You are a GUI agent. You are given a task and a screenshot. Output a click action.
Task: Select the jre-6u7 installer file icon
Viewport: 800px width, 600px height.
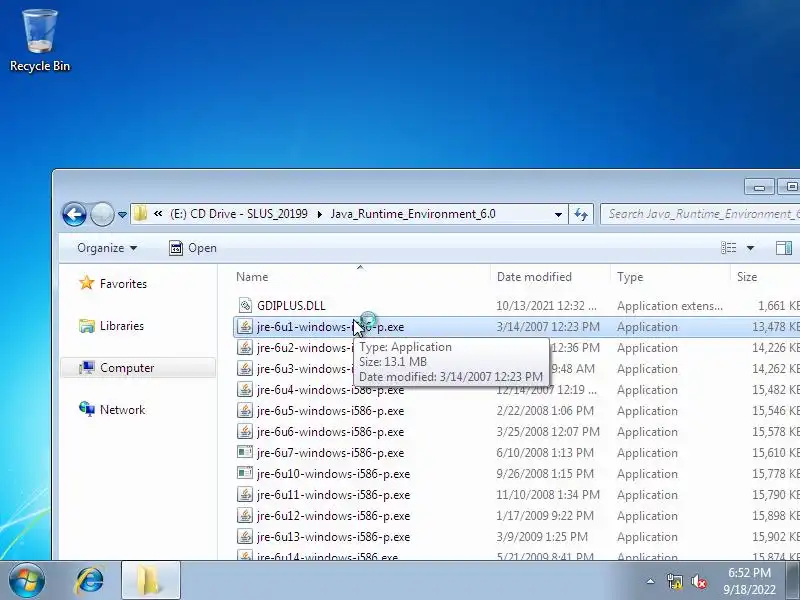coord(245,453)
